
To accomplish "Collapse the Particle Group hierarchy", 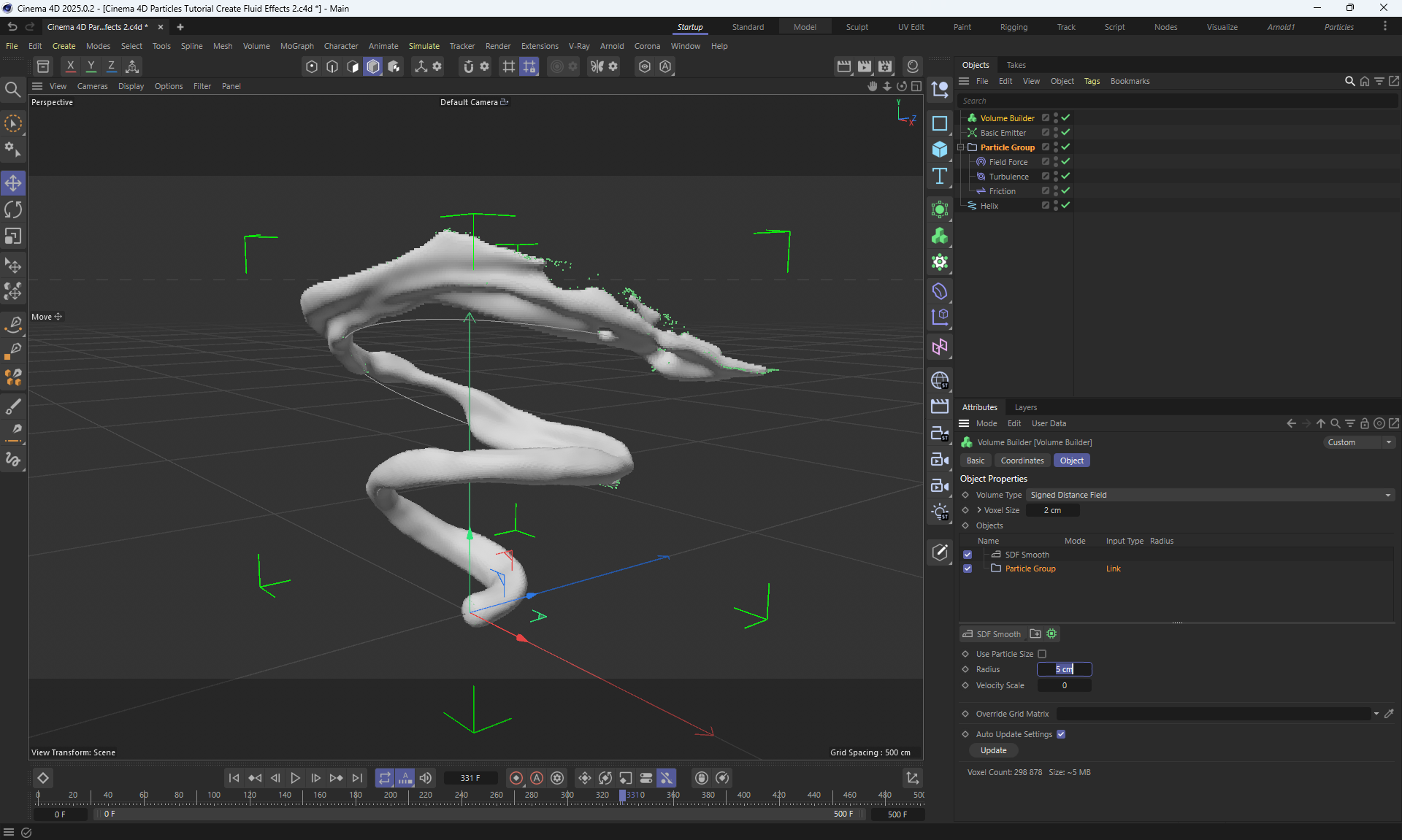I will 961,147.
